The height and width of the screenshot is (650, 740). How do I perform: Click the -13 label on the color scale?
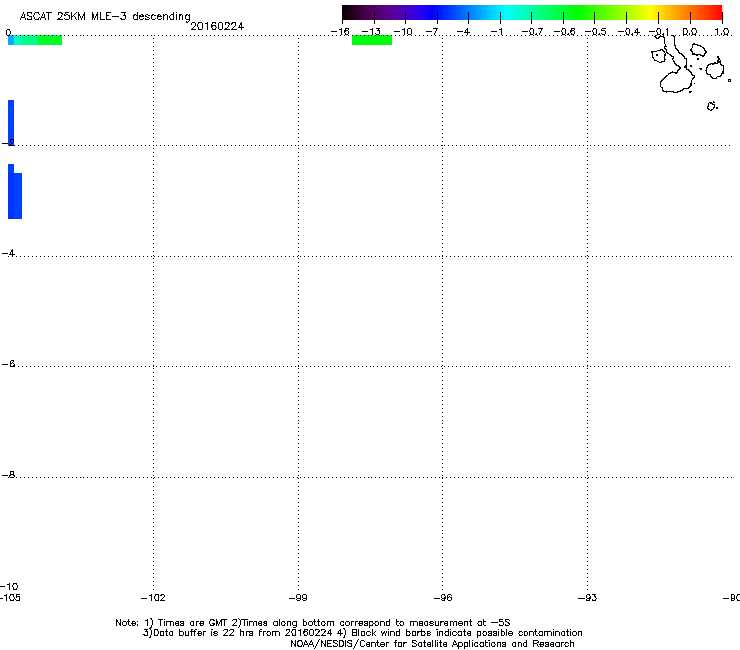coord(371,32)
